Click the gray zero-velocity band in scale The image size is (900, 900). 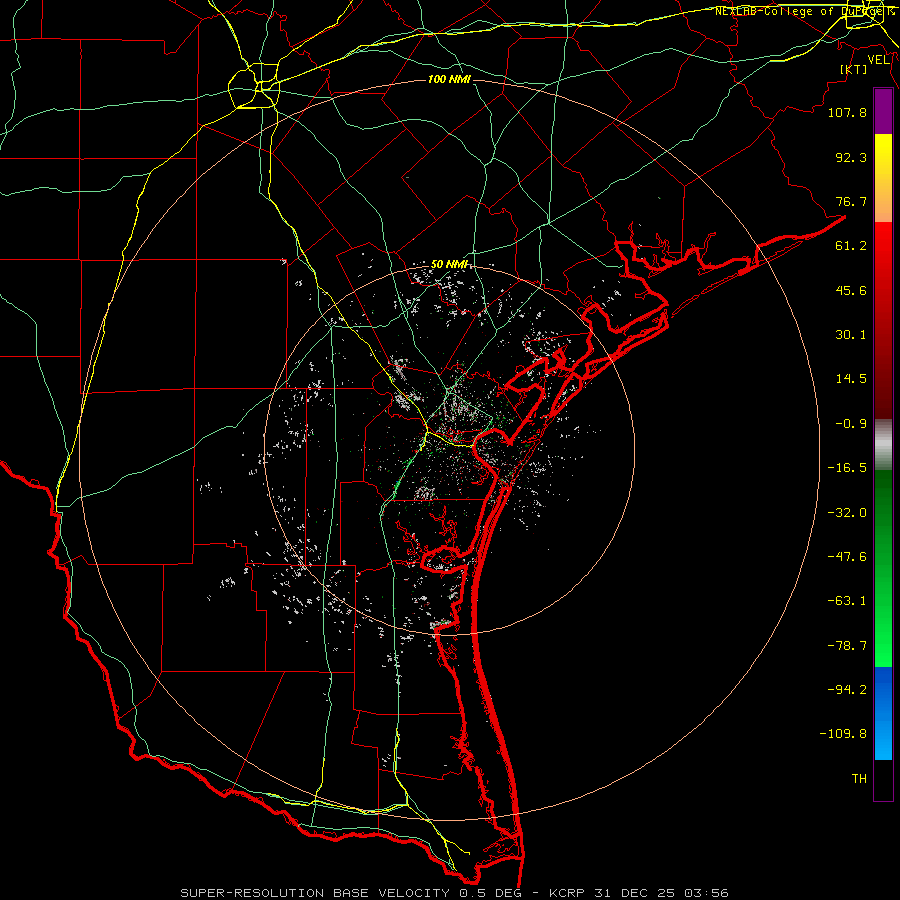point(883,444)
